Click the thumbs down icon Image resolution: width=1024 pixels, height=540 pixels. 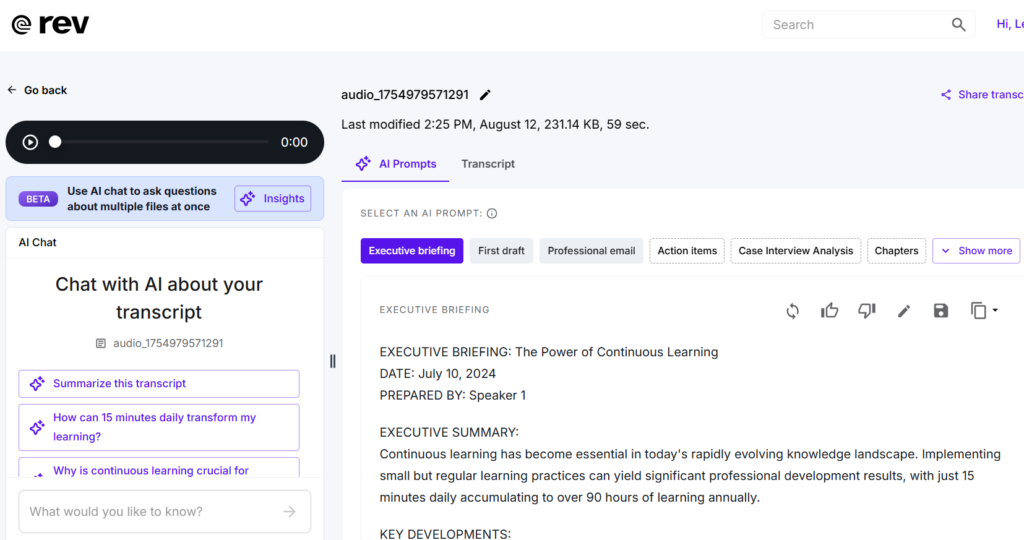tap(867, 311)
